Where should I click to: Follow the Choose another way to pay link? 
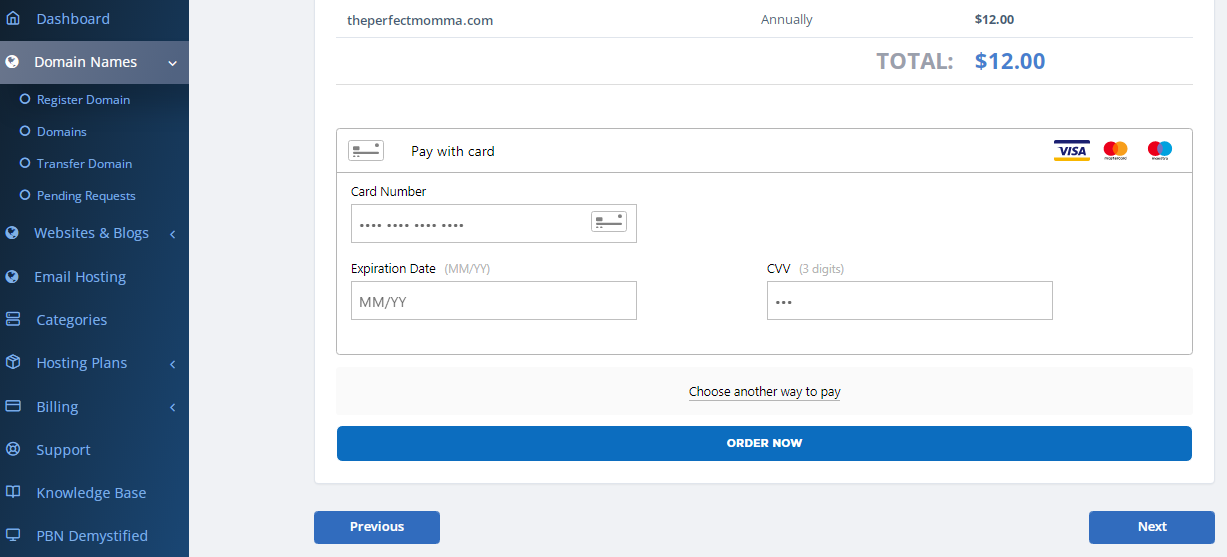764,392
